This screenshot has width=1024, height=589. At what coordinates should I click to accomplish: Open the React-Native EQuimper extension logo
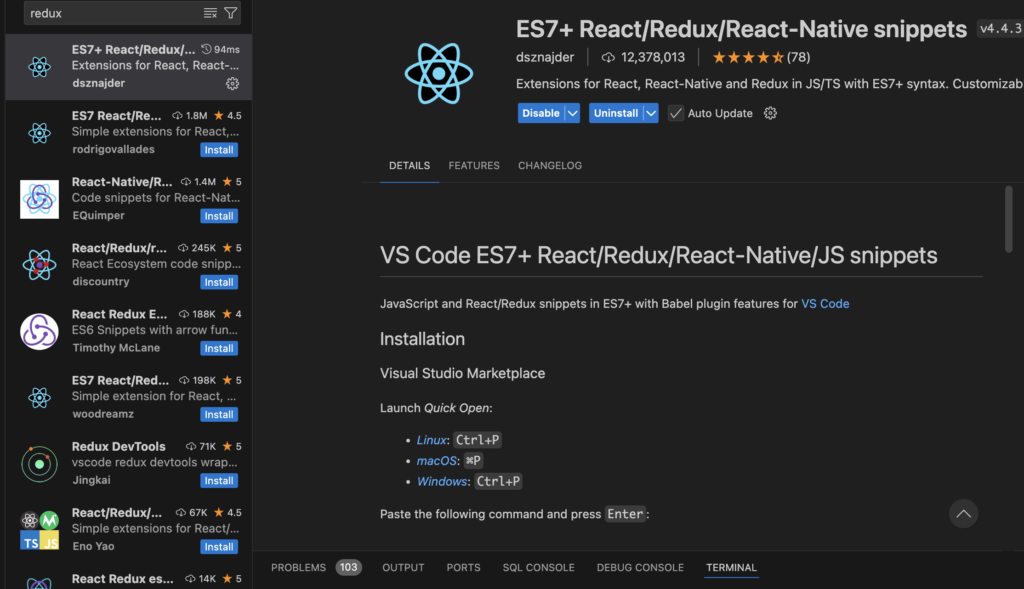(x=39, y=199)
